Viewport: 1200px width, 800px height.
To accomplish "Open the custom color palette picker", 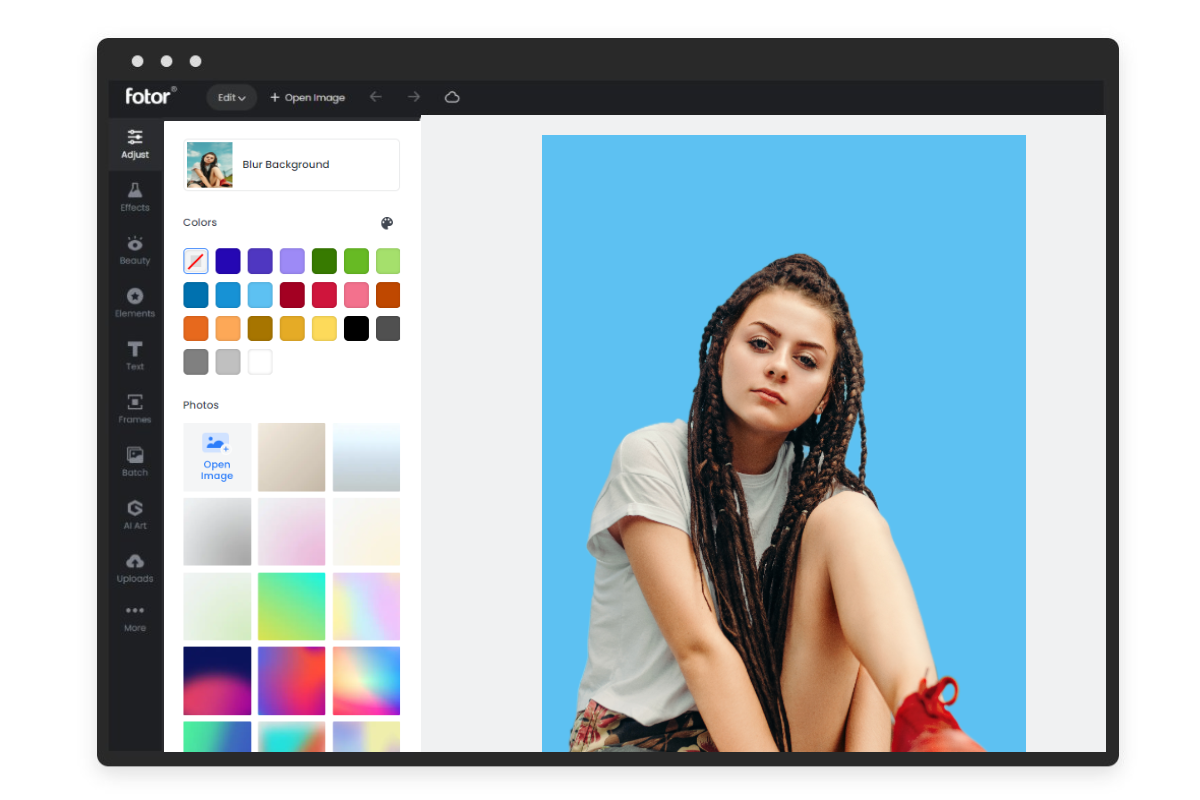I will click(x=387, y=223).
